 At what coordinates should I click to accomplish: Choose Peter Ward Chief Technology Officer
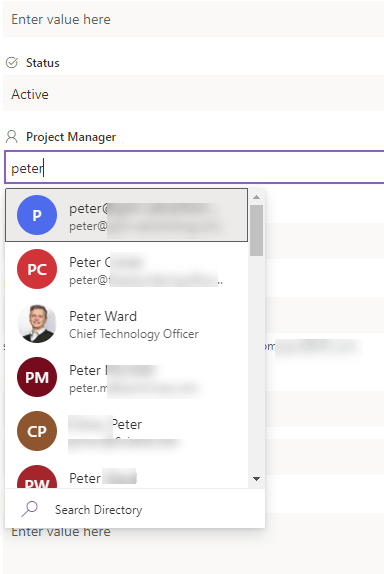click(x=127, y=323)
